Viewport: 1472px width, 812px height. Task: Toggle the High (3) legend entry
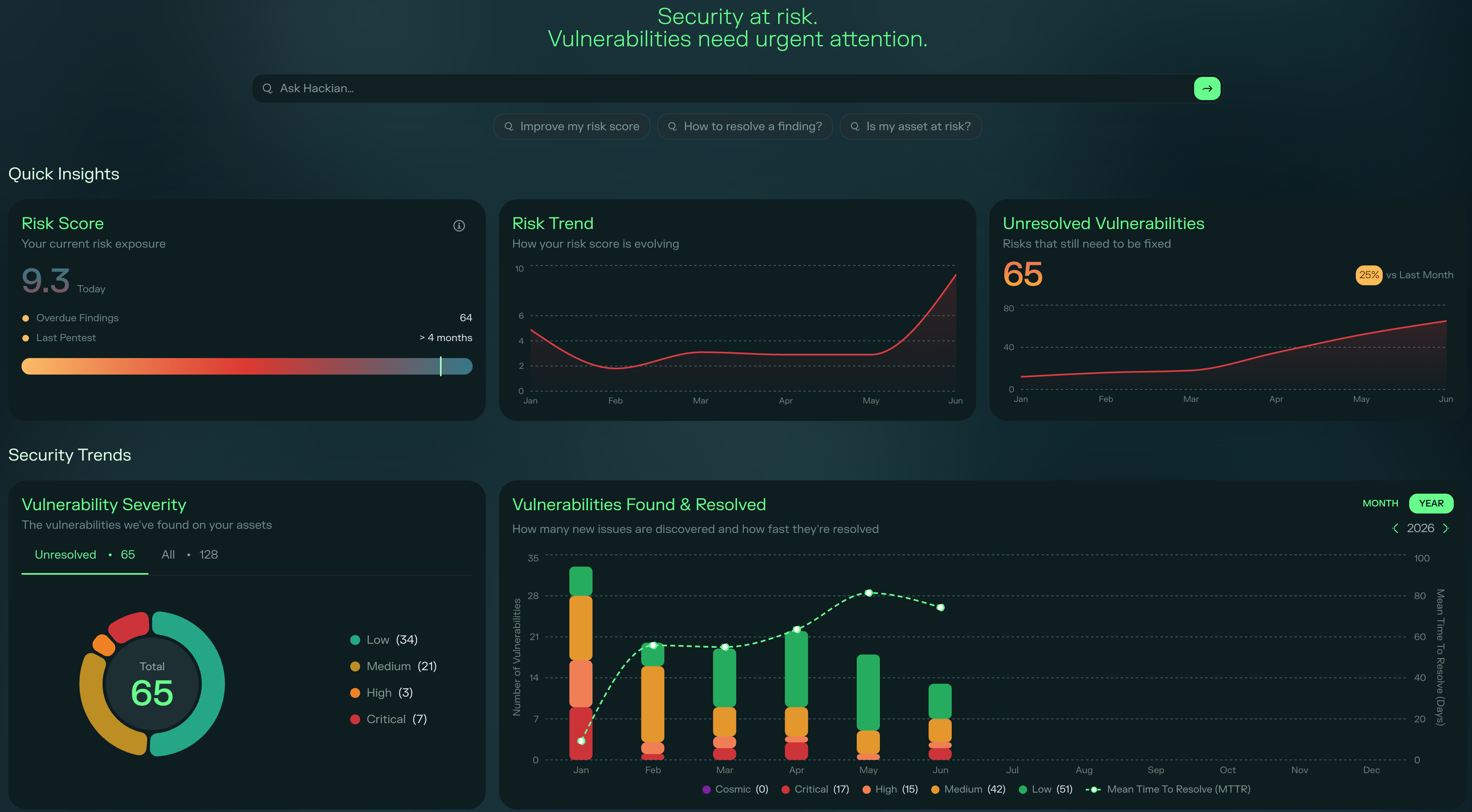pyautogui.click(x=381, y=693)
